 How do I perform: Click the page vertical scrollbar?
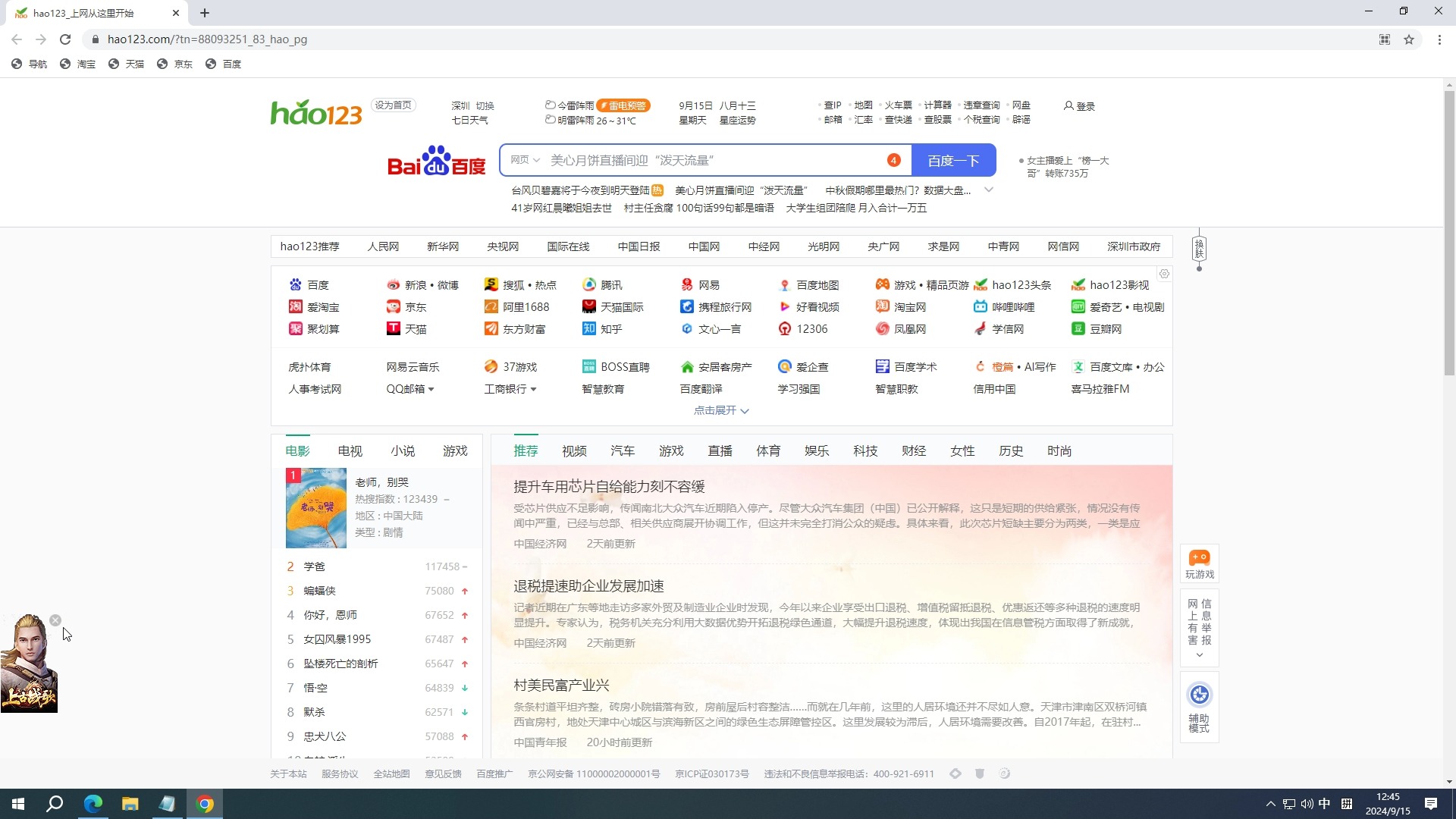[x=1449, y=235]
